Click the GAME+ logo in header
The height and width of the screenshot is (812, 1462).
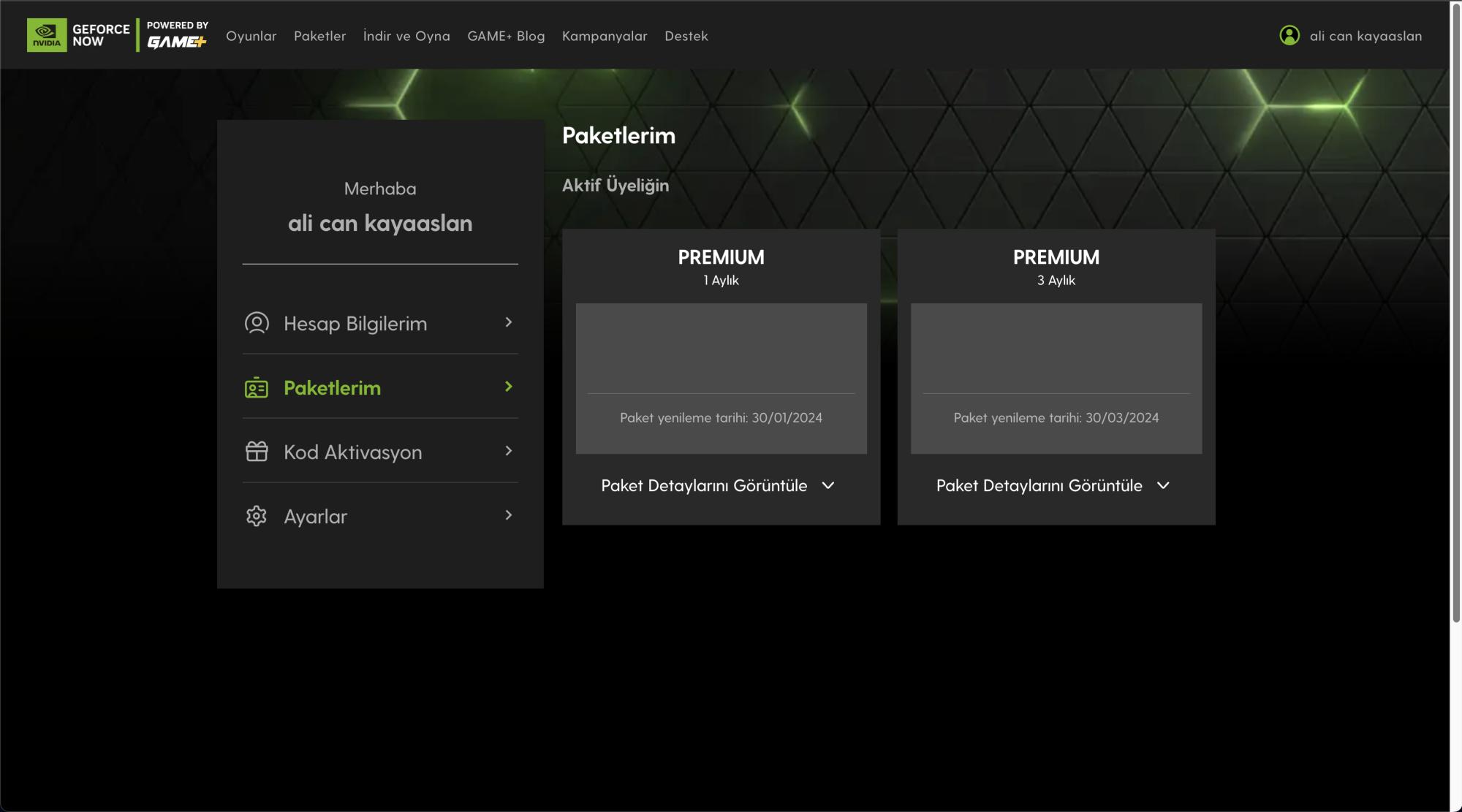tap(177, 42)
